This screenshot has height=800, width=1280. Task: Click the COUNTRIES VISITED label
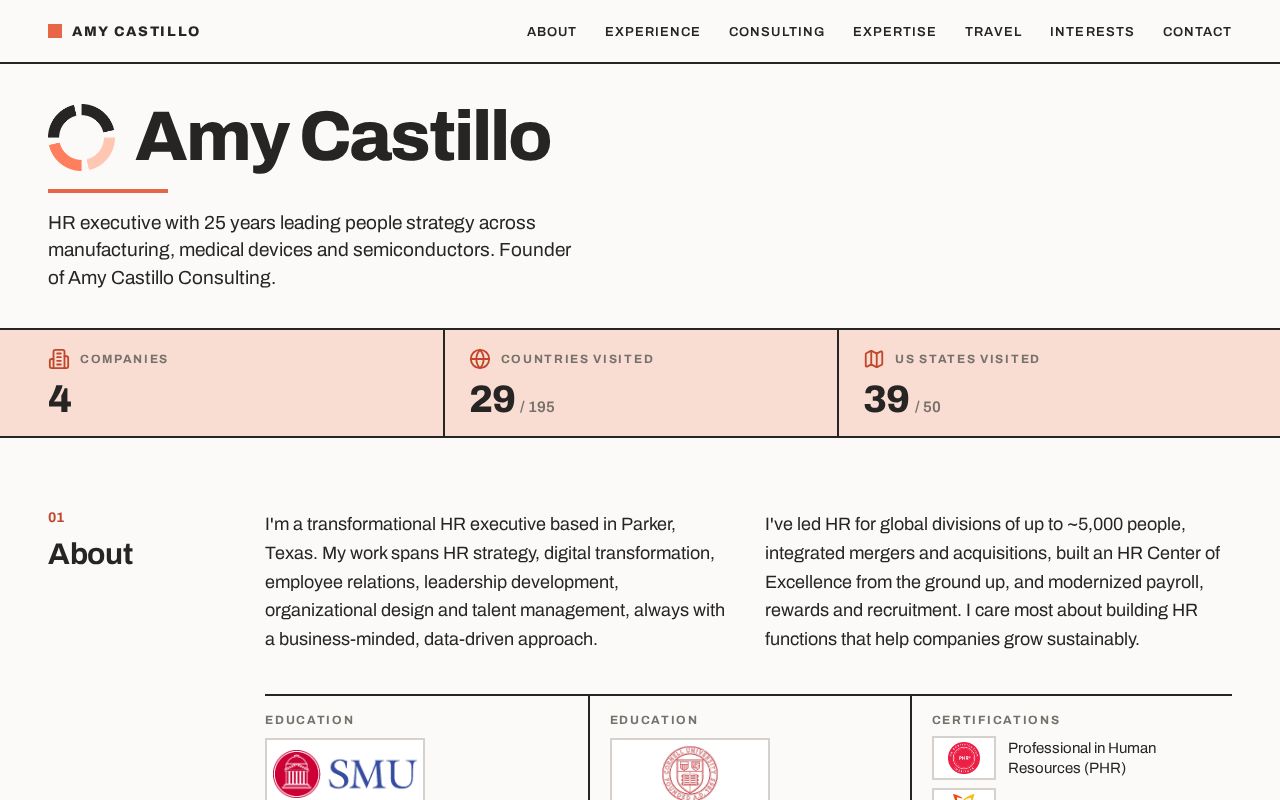click(x=577, y=359)
